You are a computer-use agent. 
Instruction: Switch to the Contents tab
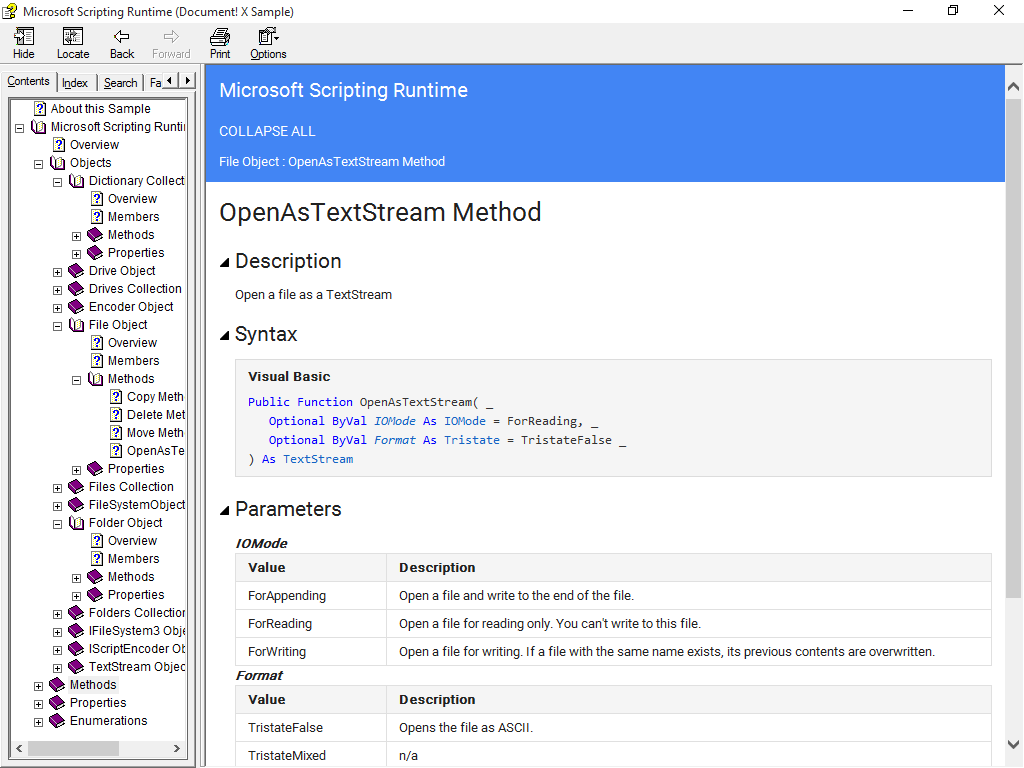(x=28, y=81)
